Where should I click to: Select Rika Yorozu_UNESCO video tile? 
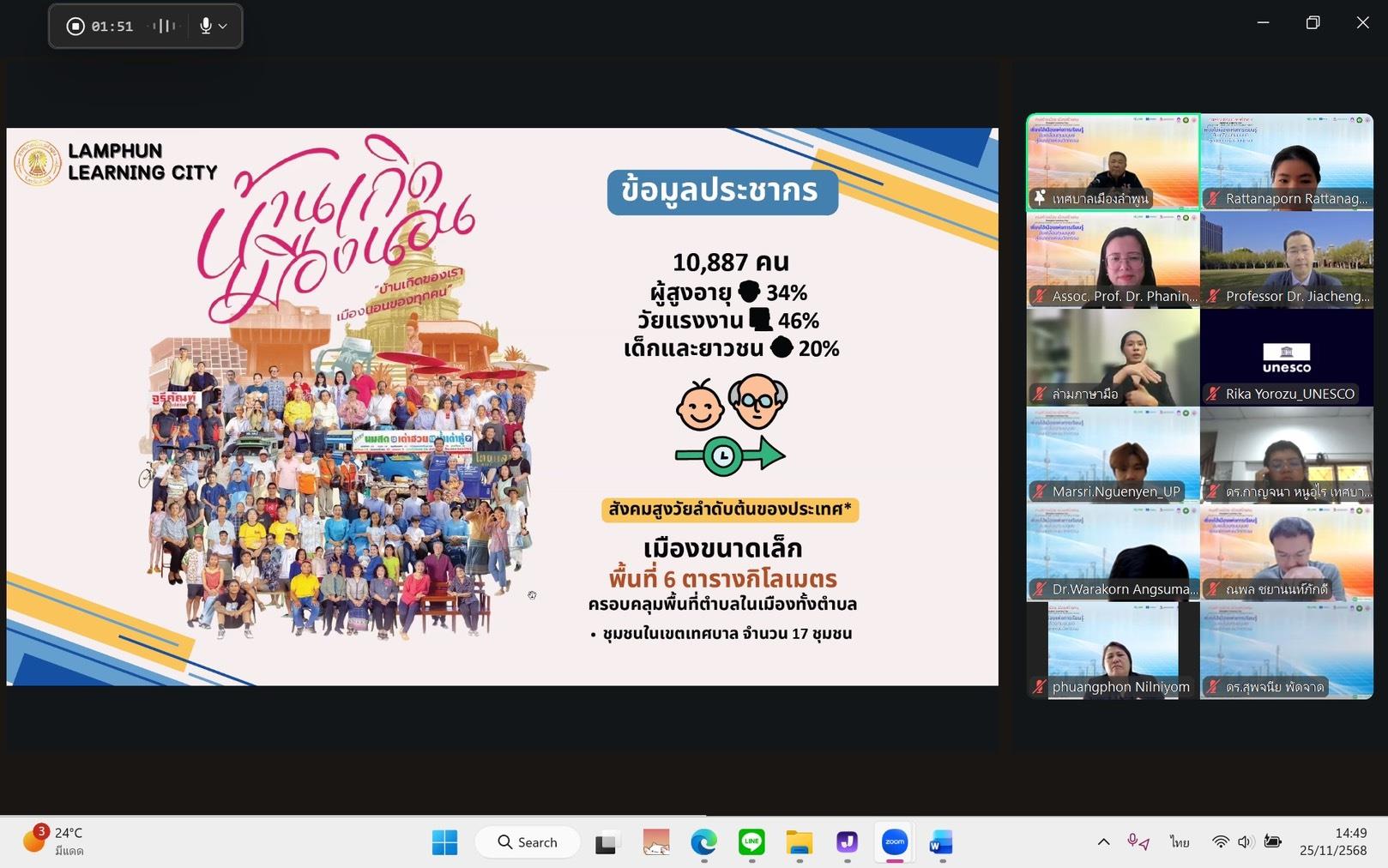tap(1286, 358)
